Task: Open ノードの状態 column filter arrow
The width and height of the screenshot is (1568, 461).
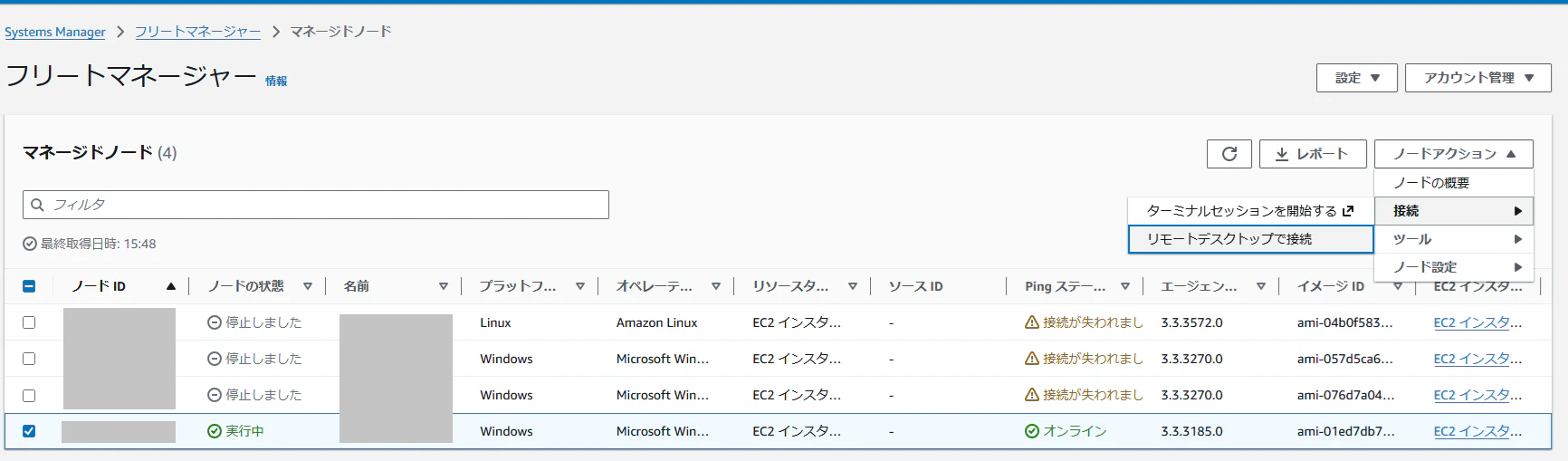Action: click(x=308, y=286)
